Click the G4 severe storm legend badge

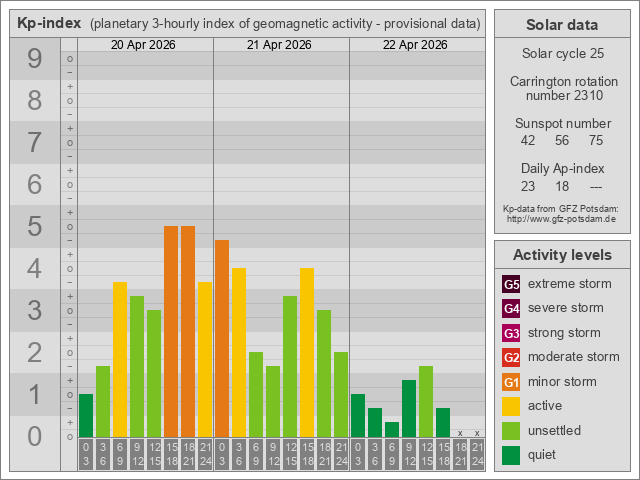coord(511,308)
